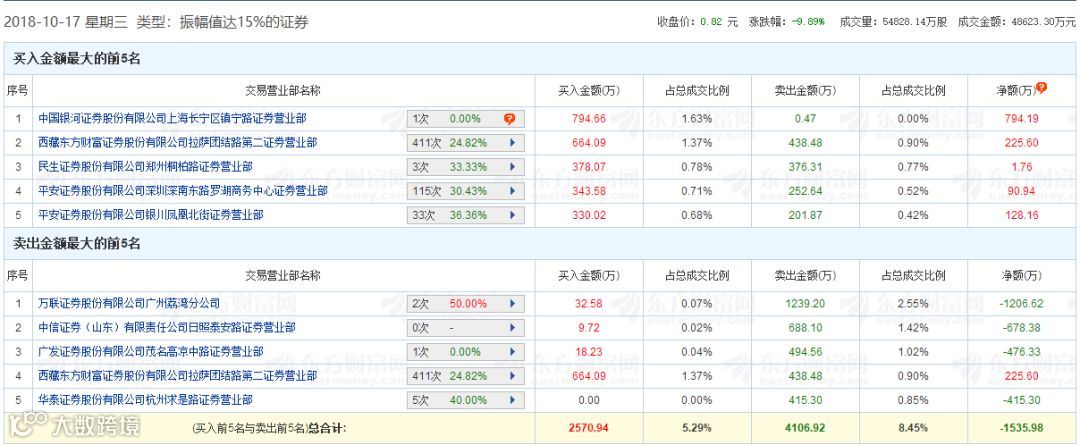Screen dimensions: 1080x445
Task: Open 中信证券(山东)日照泰安路营业部 link
Action: [x=167, y=327]
